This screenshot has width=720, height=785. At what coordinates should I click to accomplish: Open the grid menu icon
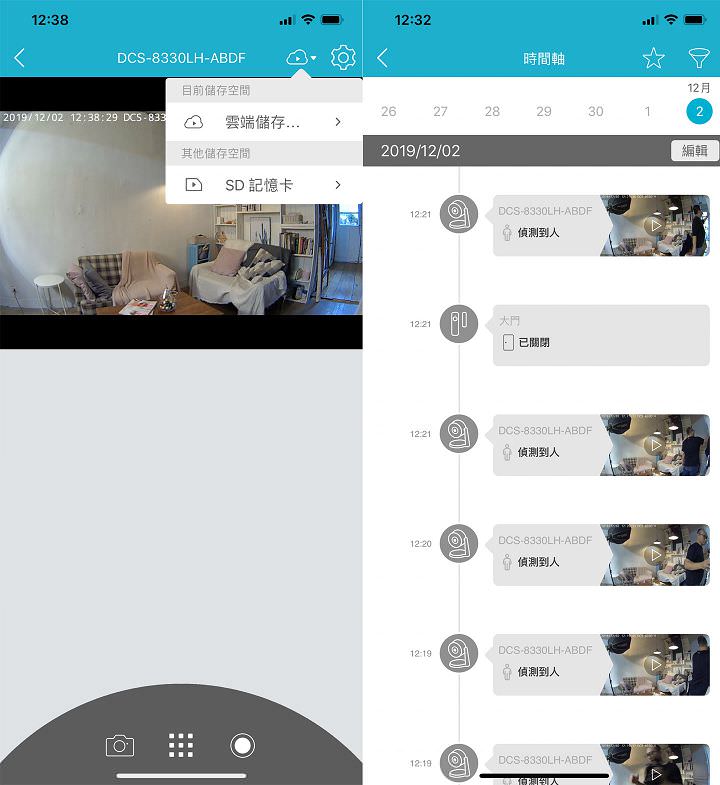tap(181, 745)
